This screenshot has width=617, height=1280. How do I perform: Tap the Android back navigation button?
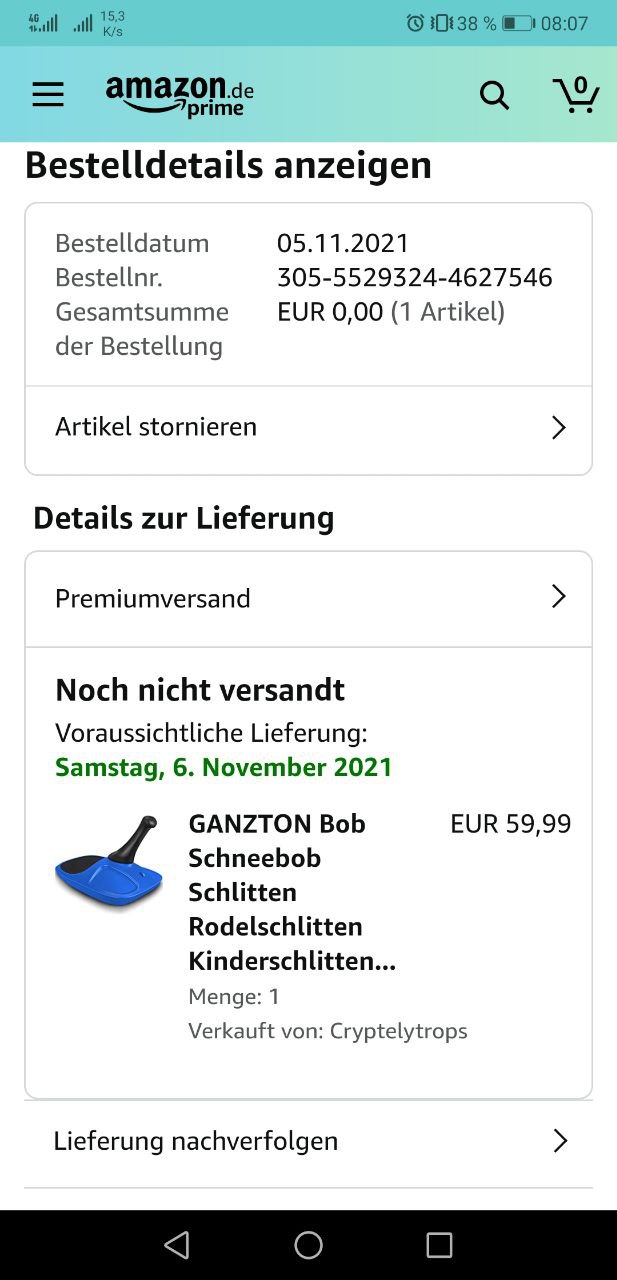[x=177, y=1245]
